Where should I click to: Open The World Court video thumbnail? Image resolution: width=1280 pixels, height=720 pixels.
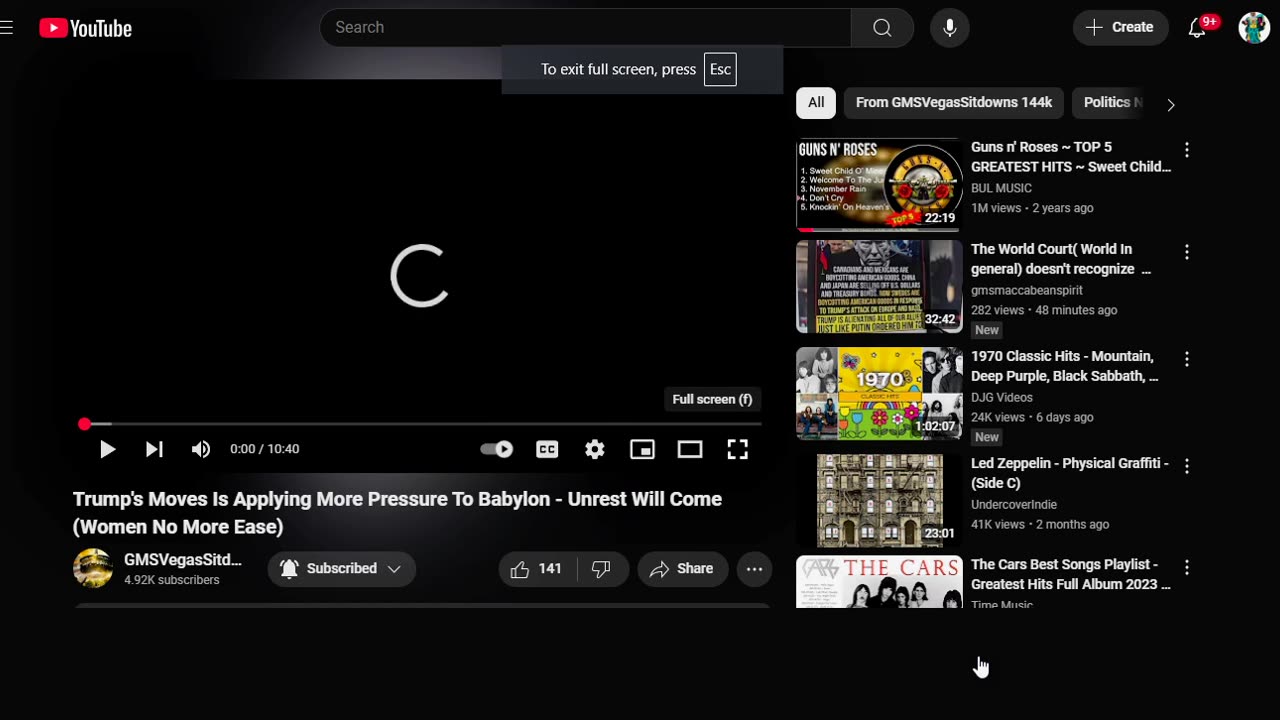pos(879,287)
